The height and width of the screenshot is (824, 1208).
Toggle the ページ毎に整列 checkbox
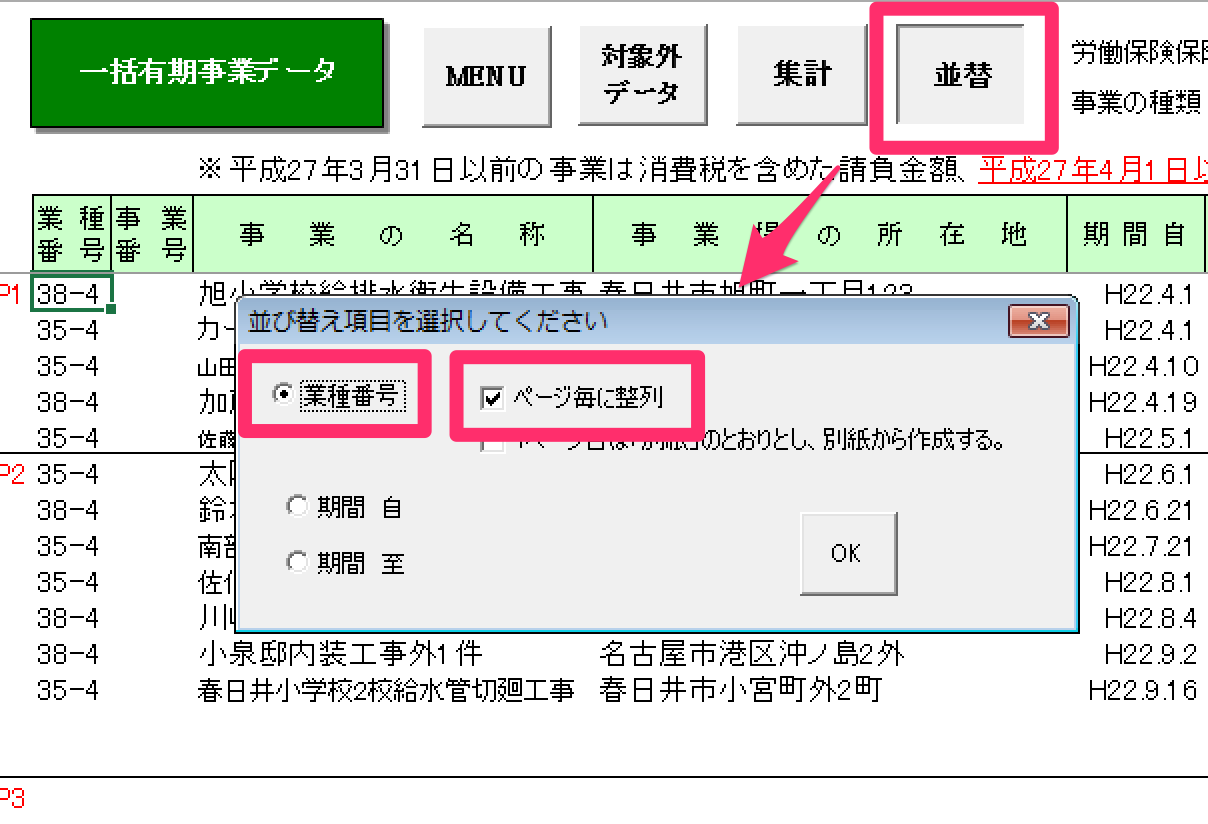pos(491,398)
